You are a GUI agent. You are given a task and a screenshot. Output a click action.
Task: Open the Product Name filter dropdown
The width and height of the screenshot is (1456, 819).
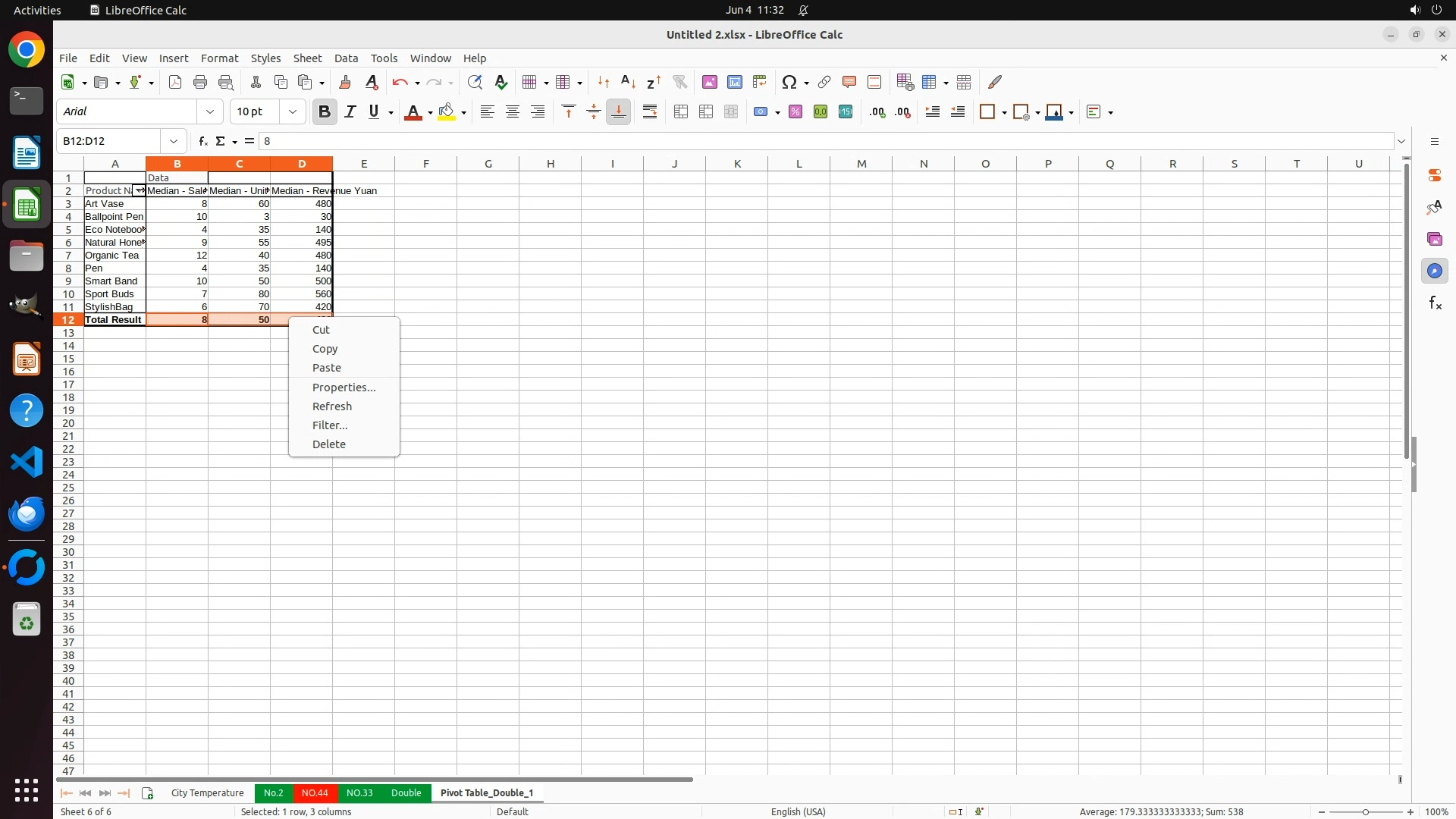pyautogui.click(x=139, y=191)
